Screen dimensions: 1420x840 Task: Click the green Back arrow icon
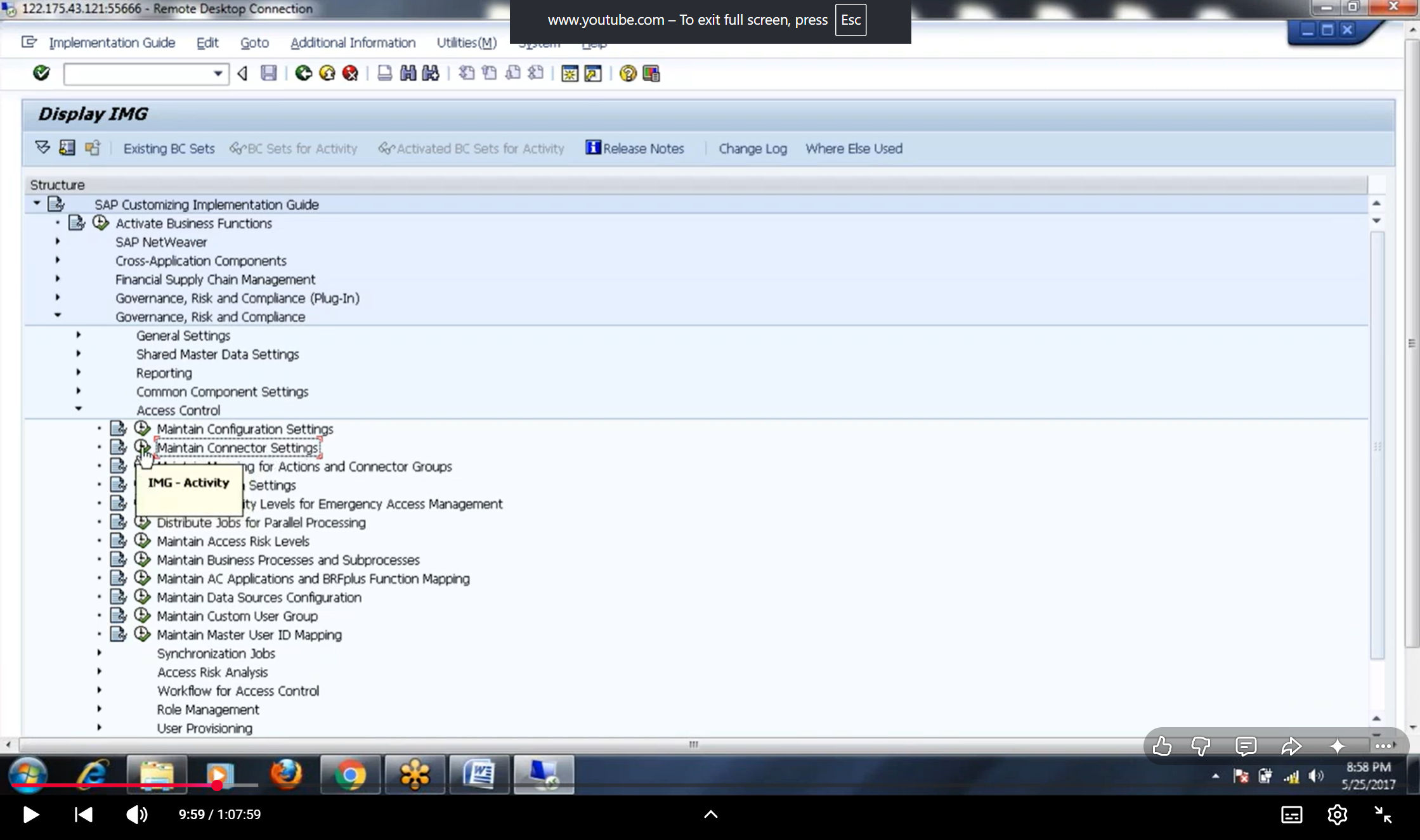304,74
